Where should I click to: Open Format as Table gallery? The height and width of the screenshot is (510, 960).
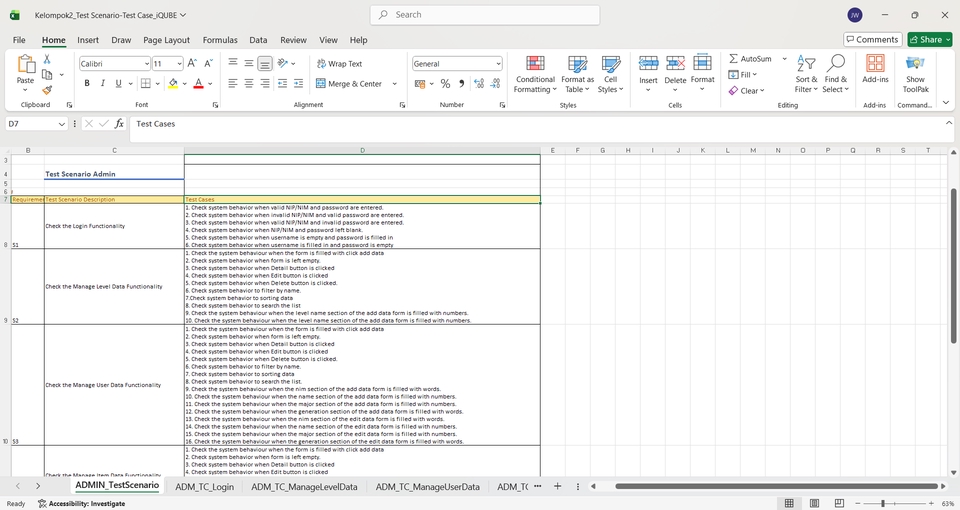pos(577,73)
